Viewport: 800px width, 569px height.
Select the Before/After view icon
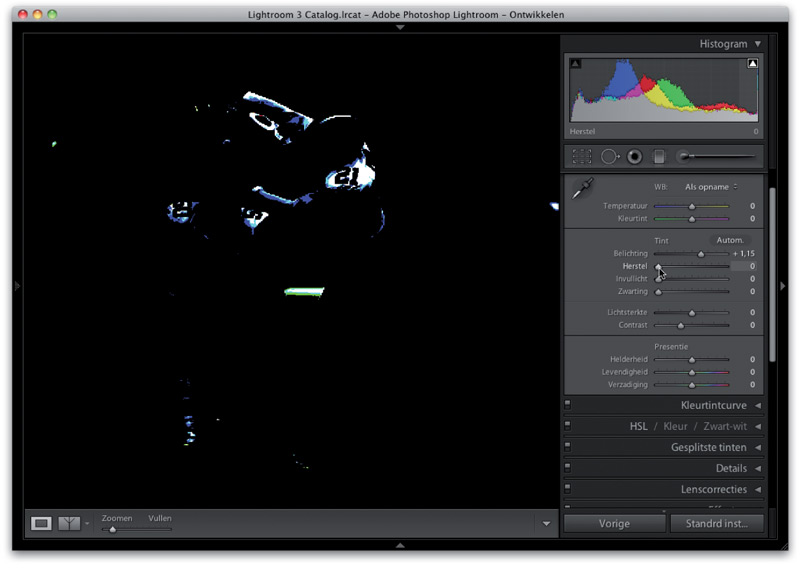pos(69,523)
